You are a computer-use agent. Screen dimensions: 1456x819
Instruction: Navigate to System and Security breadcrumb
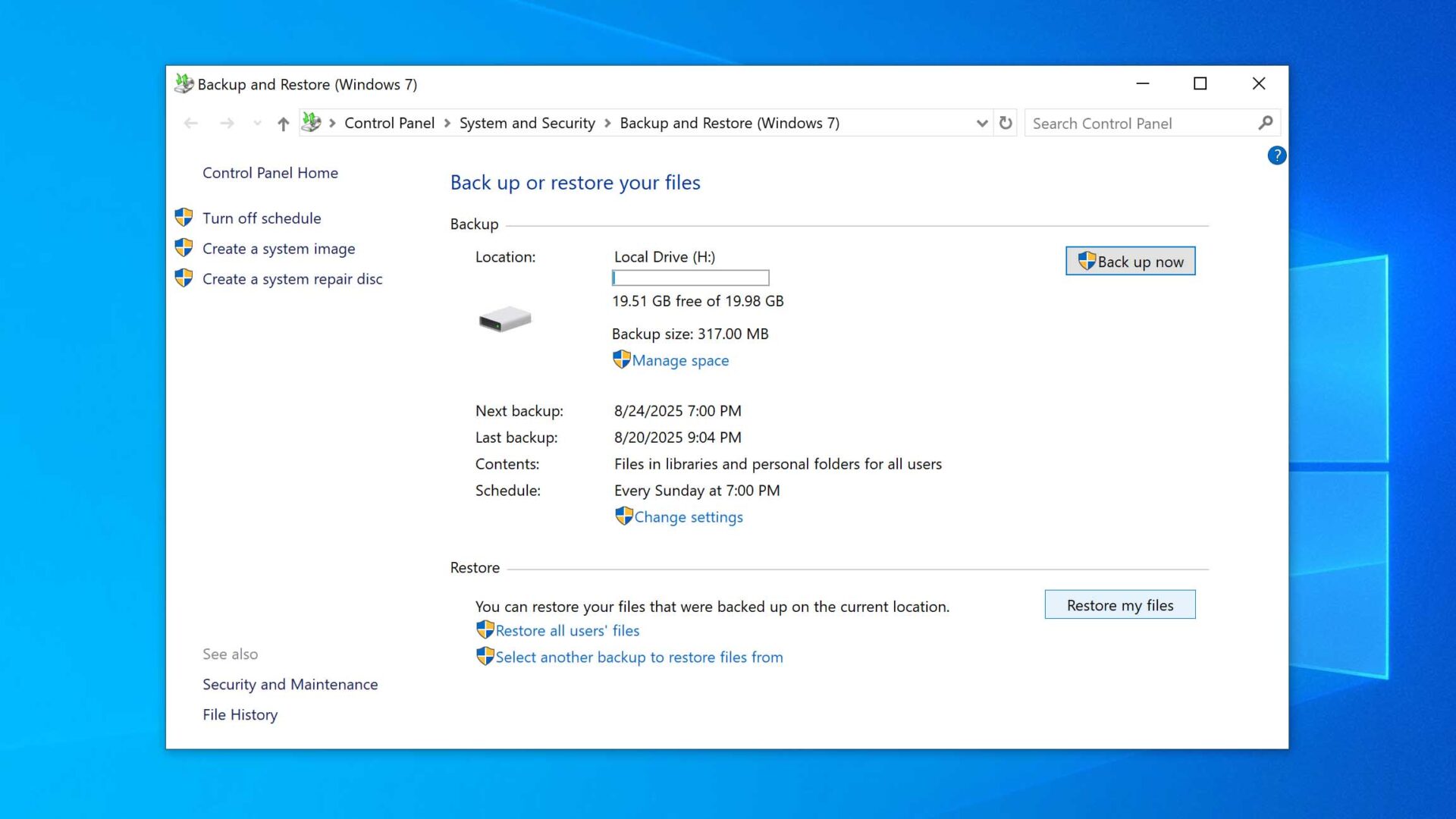[526, 123]
